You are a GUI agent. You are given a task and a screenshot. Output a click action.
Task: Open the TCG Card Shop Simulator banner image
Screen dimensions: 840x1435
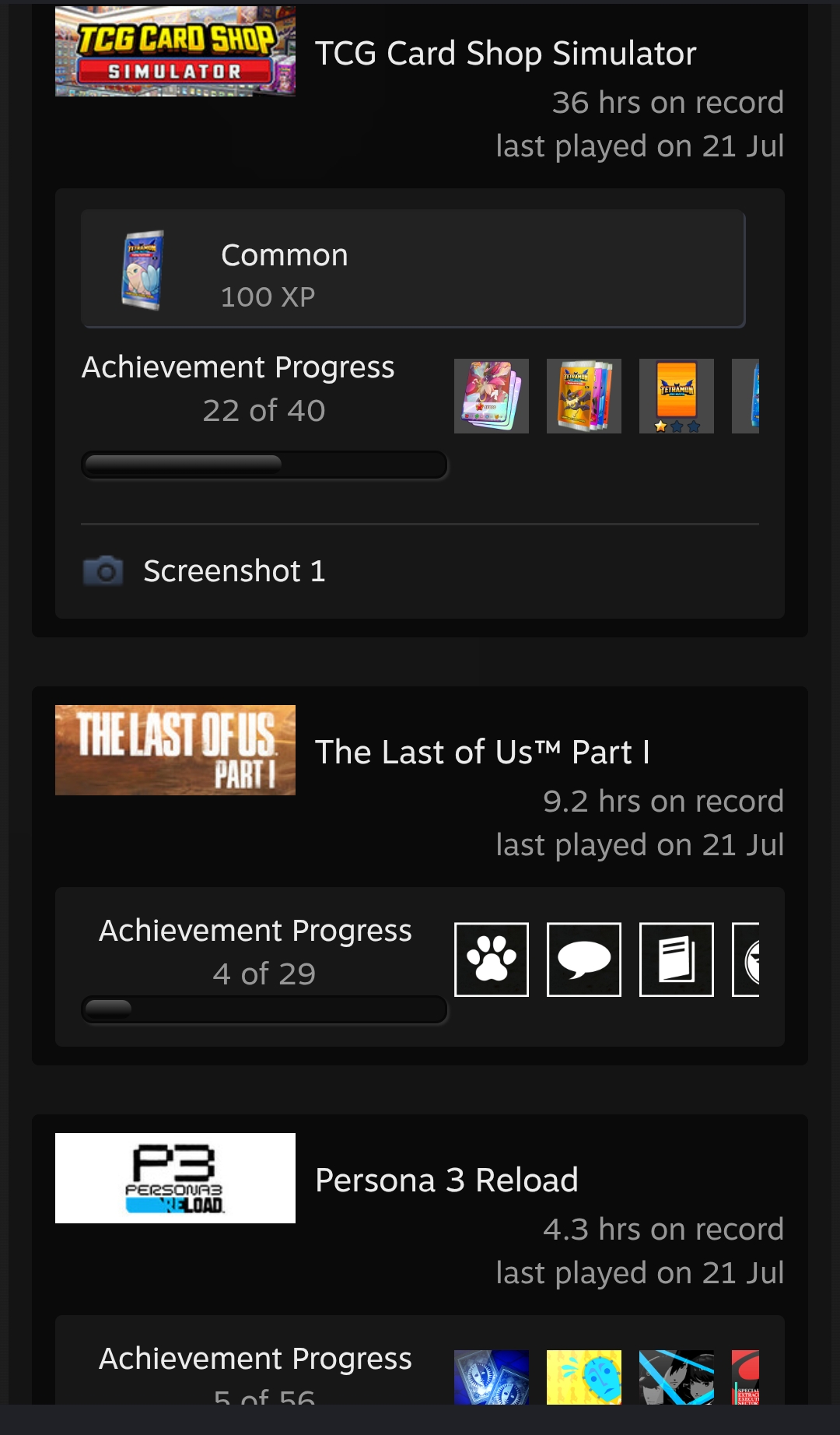pos(175,51)
